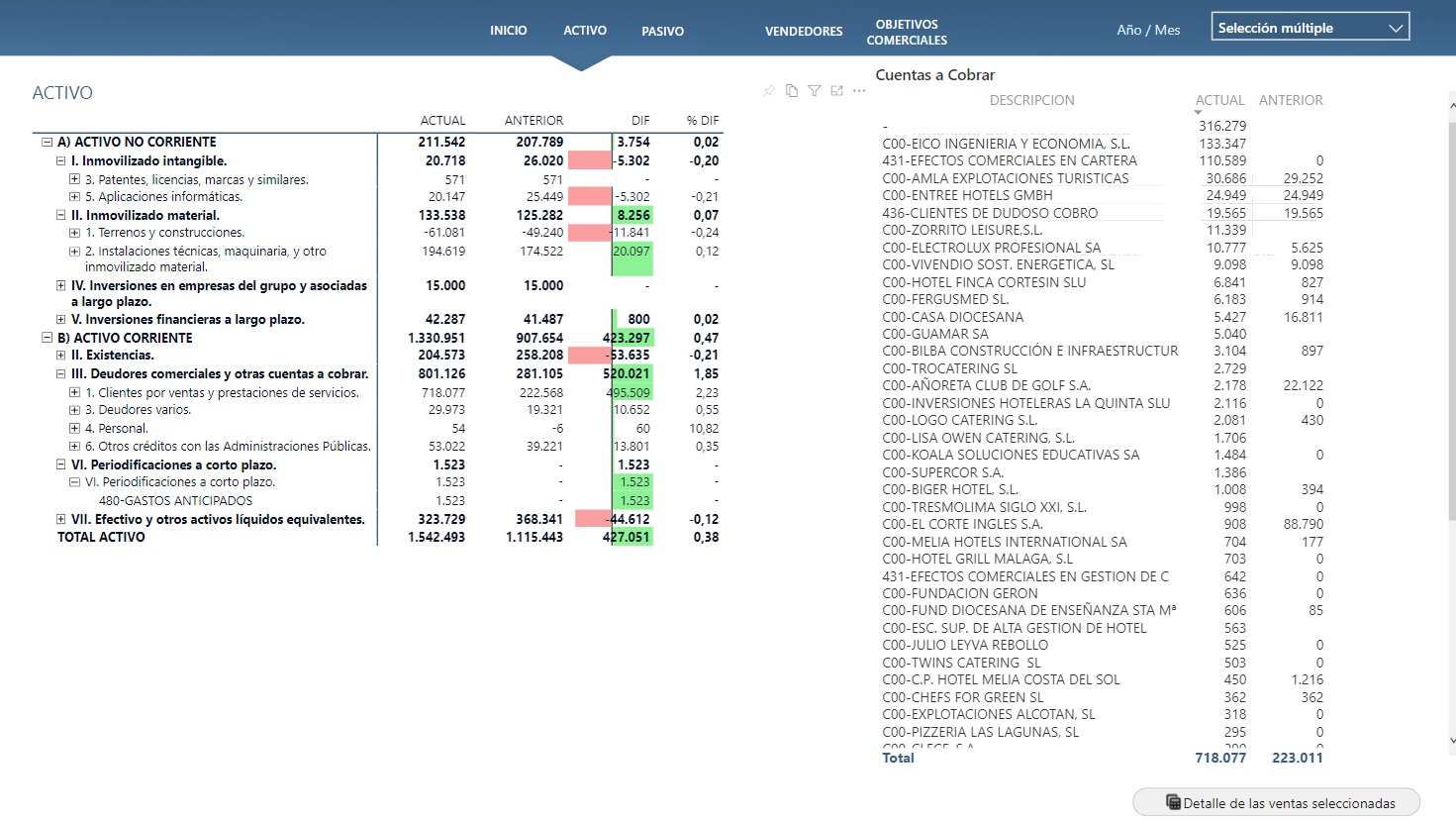1456x824 pixels.
Task: Click the copy visual icon
Action: pos(792,91)
